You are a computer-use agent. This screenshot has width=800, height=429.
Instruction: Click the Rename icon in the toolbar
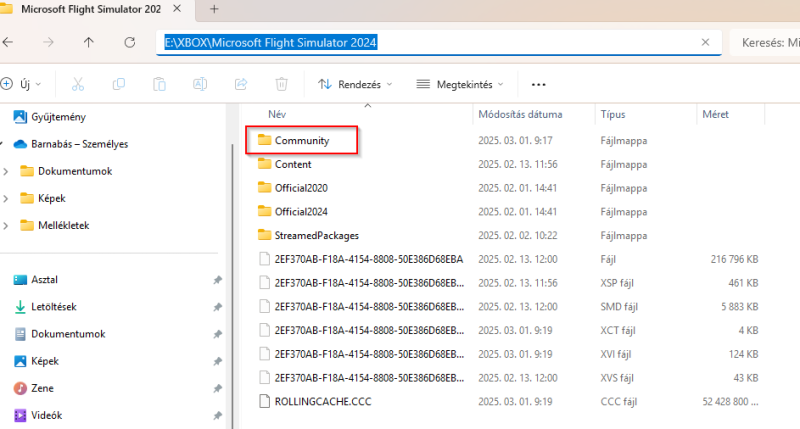click(x=200, y=84)
